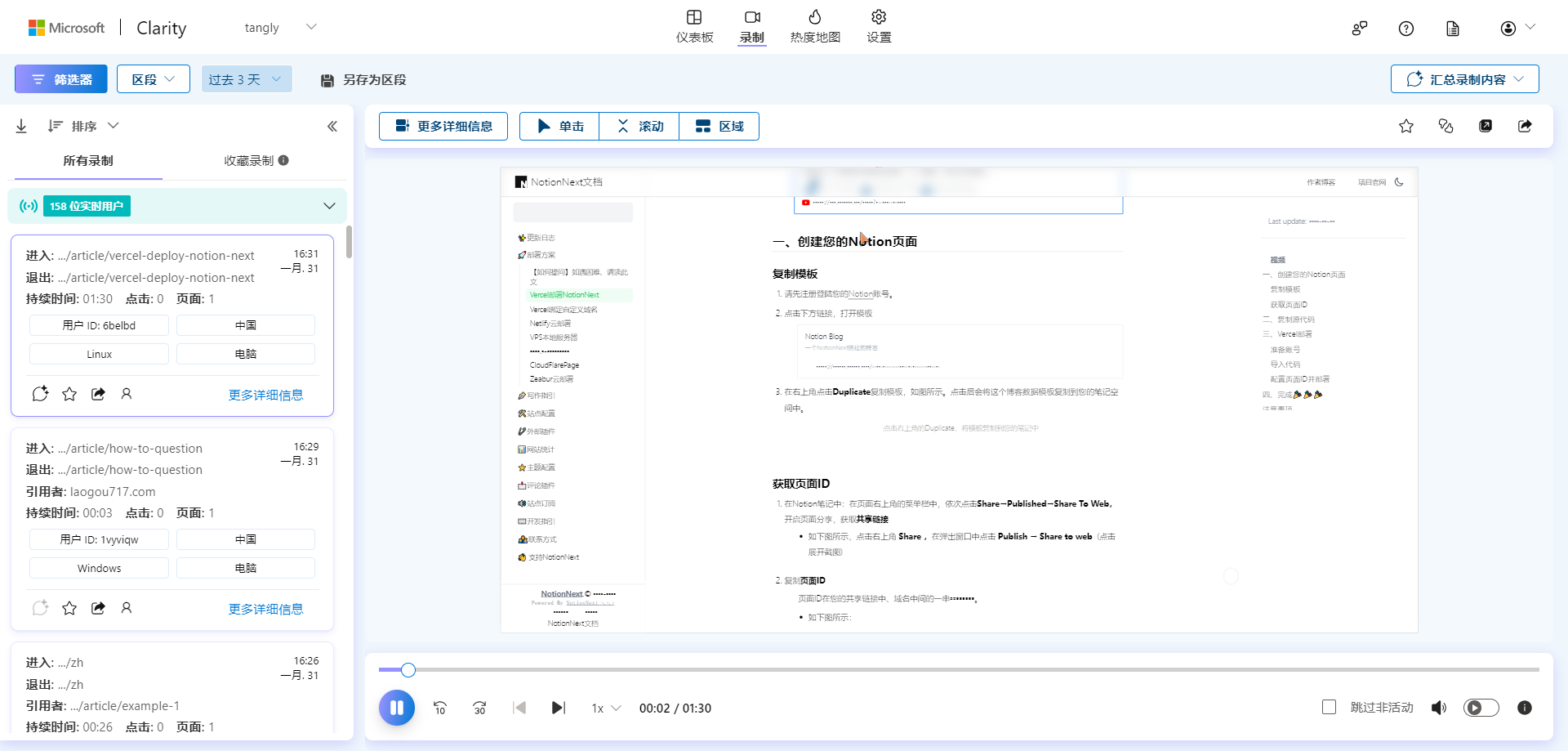
Task: Select the 所有录制 tab
Action: click(x=88, y=161)
